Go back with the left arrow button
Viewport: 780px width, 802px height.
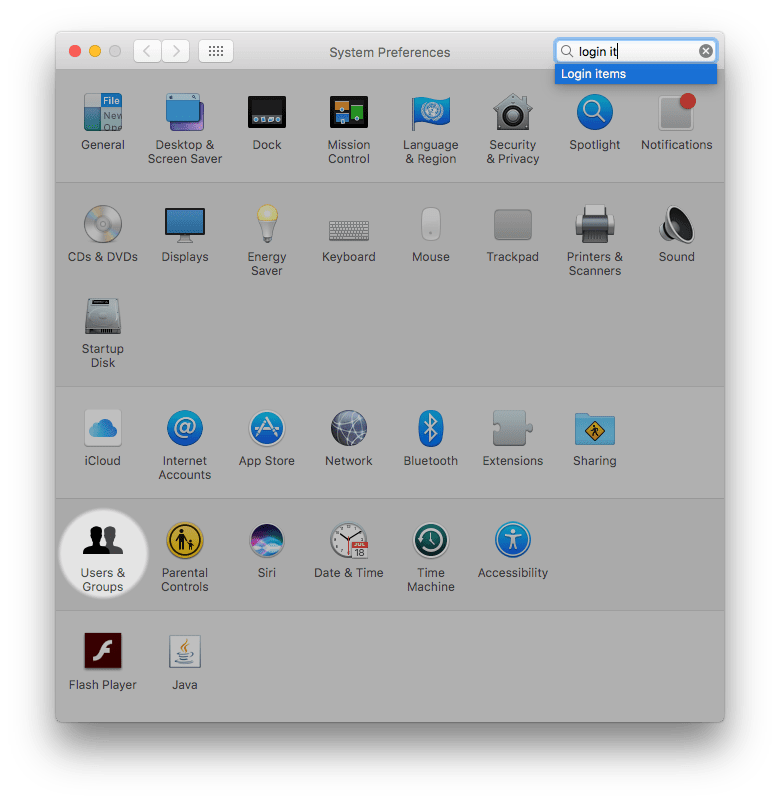147,51
